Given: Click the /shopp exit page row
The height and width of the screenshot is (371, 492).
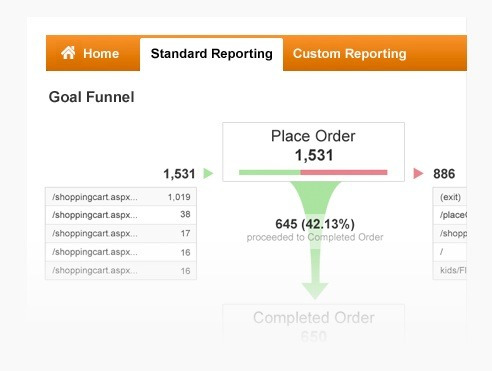Looking at the screenshot, I should [x=449, y=233].
